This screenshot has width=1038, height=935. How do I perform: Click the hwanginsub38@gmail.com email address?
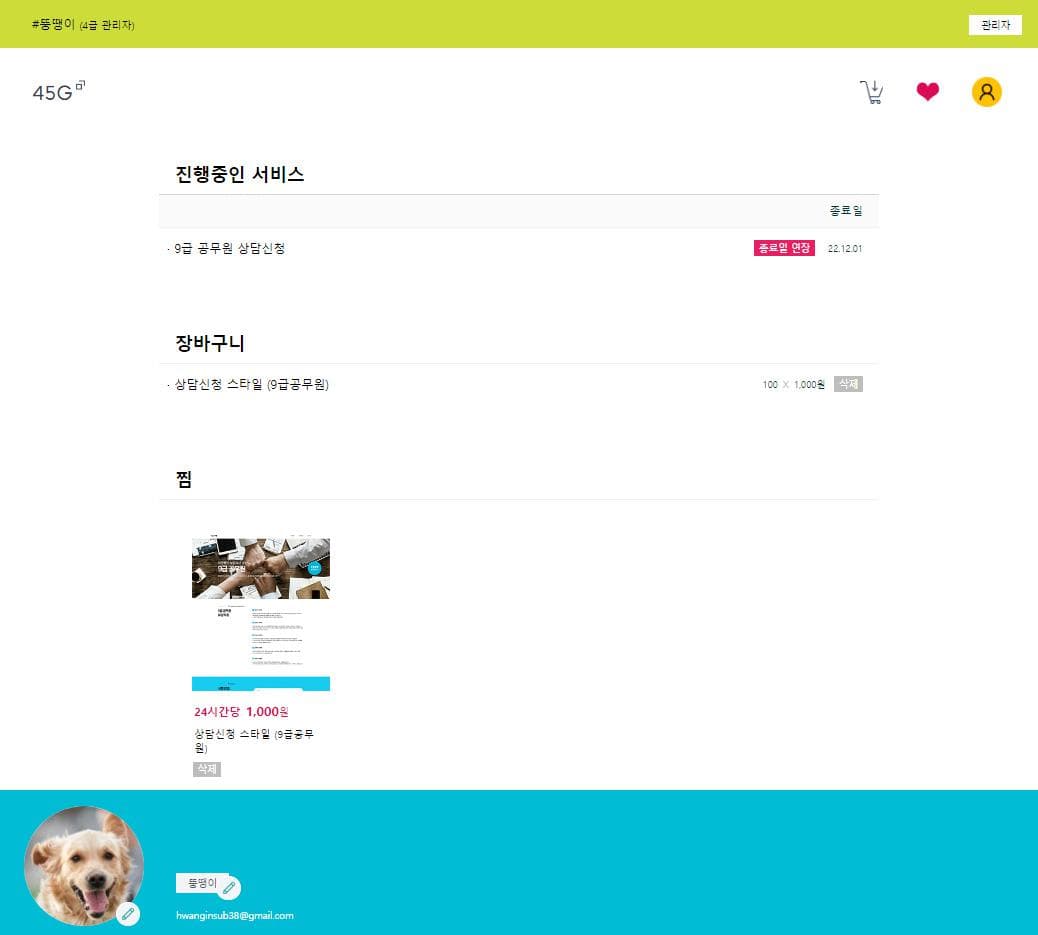click(235, 915)
